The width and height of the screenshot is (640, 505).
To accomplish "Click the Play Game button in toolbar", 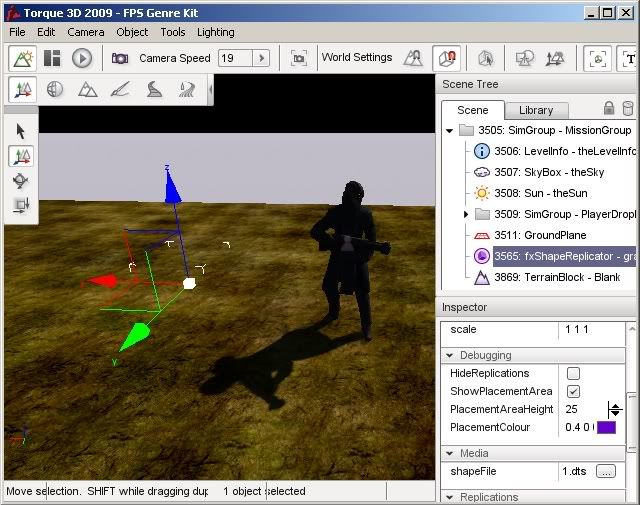I will [82, 58].
